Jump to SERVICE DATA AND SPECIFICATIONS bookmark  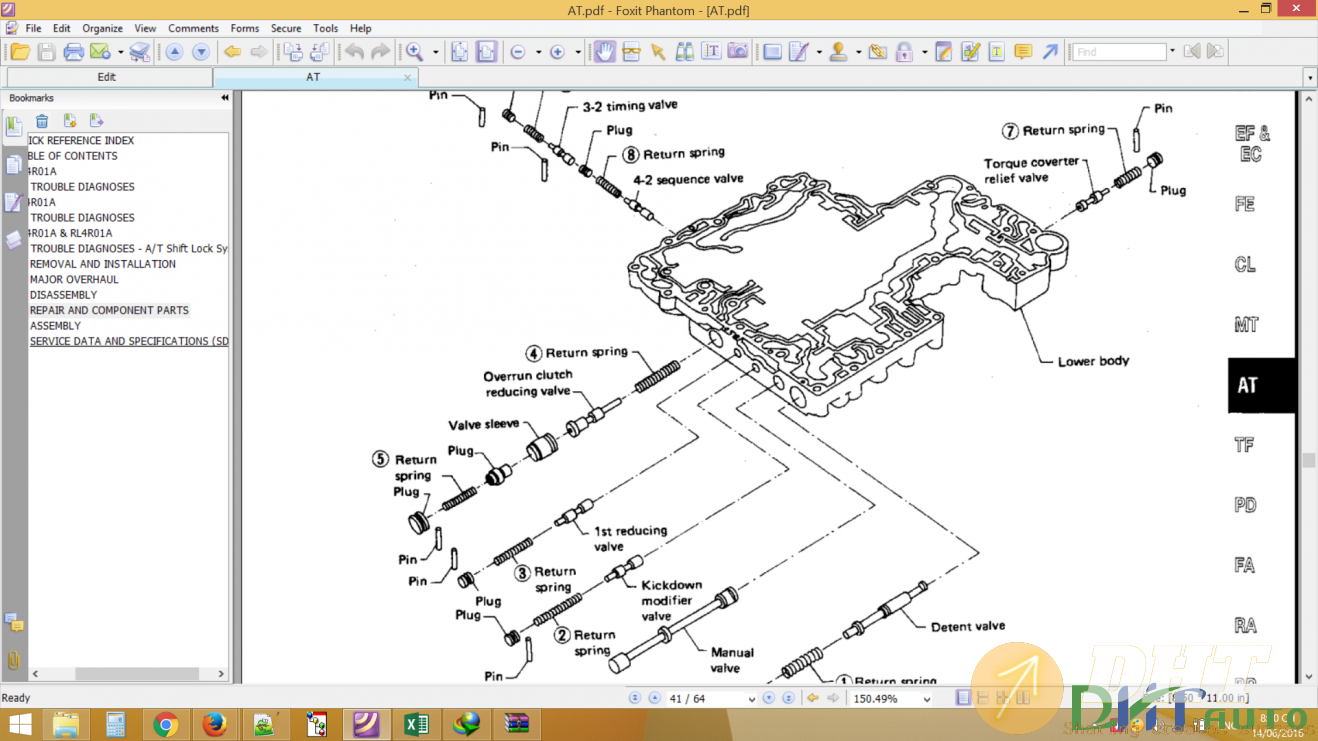point(129,341)
